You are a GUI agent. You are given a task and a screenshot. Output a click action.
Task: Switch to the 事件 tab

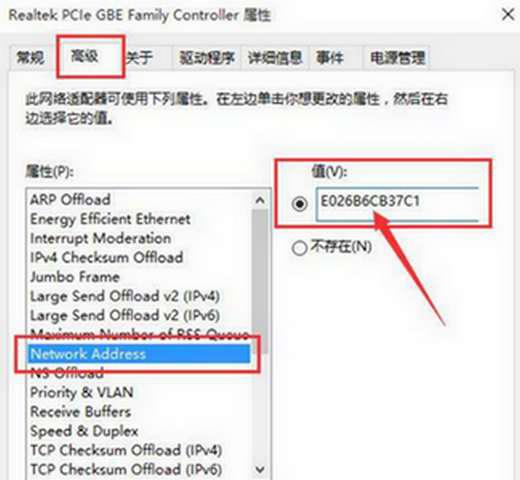(329, 58)
